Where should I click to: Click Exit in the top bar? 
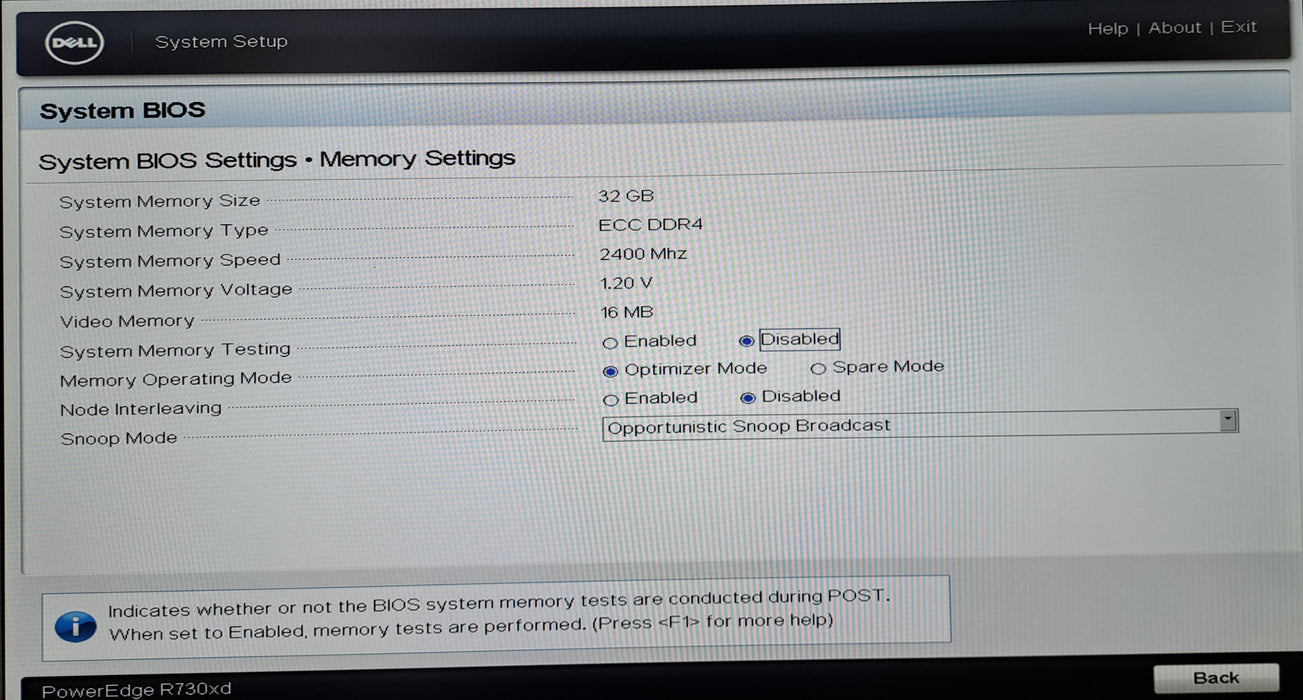pos(1238,27)
